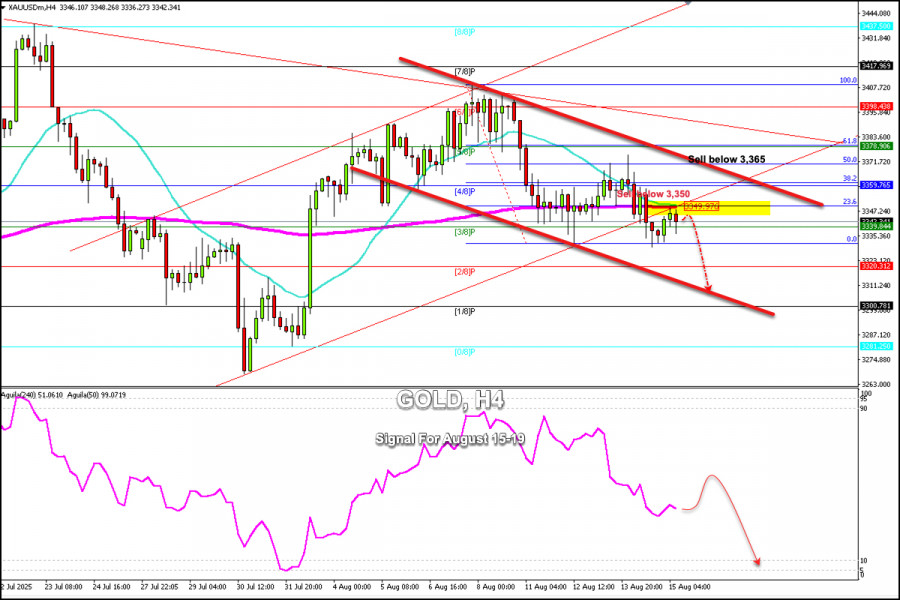
Task: Click the 12 Aug 12:00 time label
Action: [x=591, y=587]
